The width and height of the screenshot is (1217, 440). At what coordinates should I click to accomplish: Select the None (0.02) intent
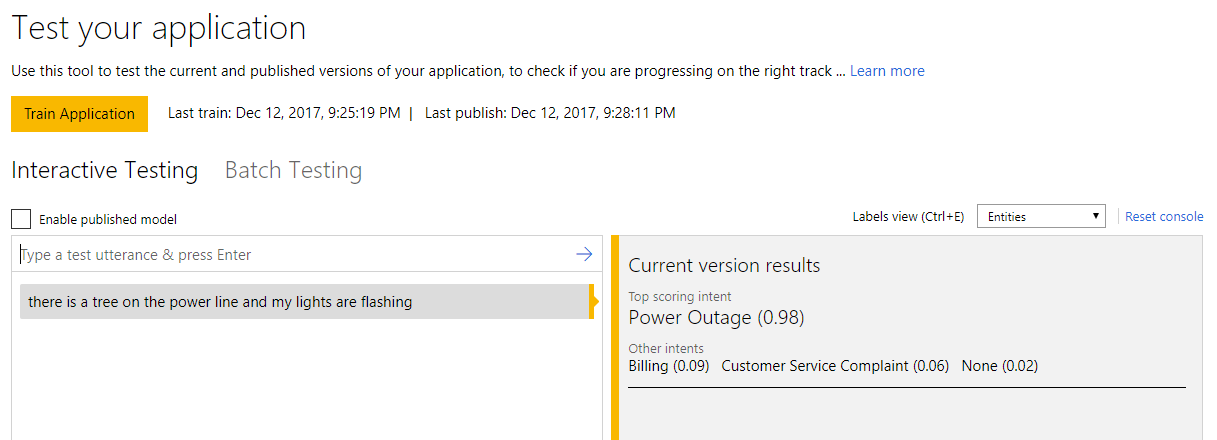[x=999, y=366]
